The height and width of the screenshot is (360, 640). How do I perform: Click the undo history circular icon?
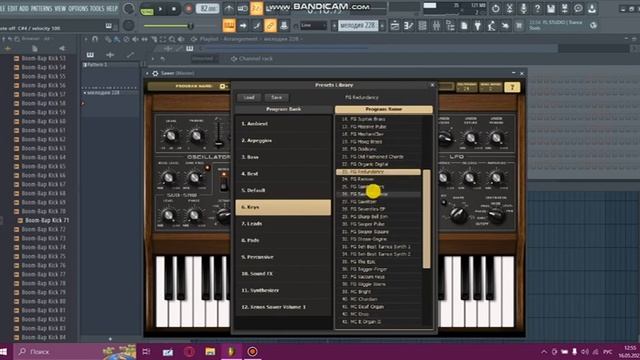click(x=496, y=8)
